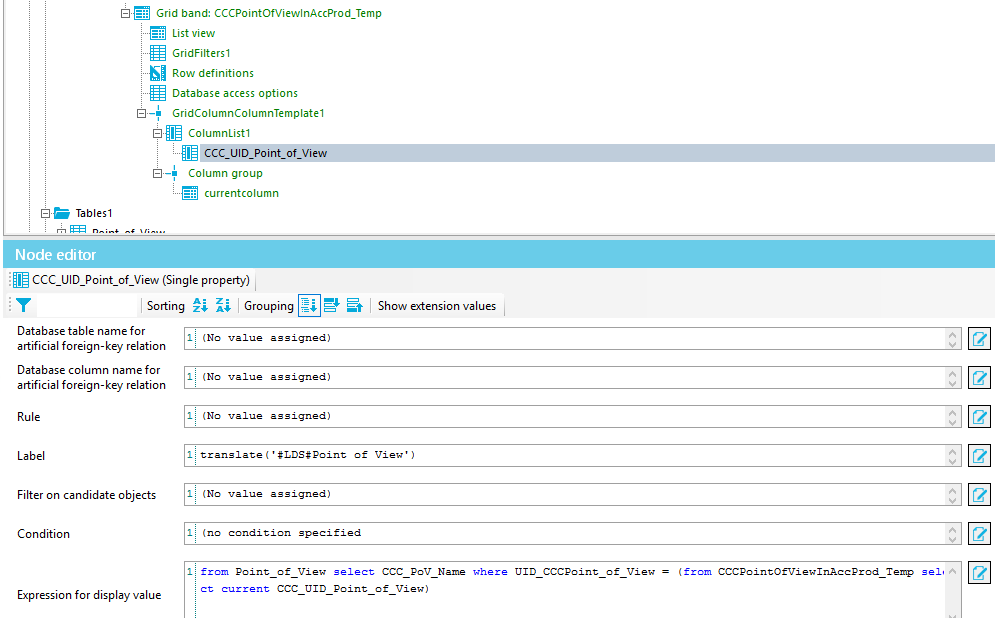The image size is (995, 618).
Task: Toggle Show extension values
Action: (435, 305)
